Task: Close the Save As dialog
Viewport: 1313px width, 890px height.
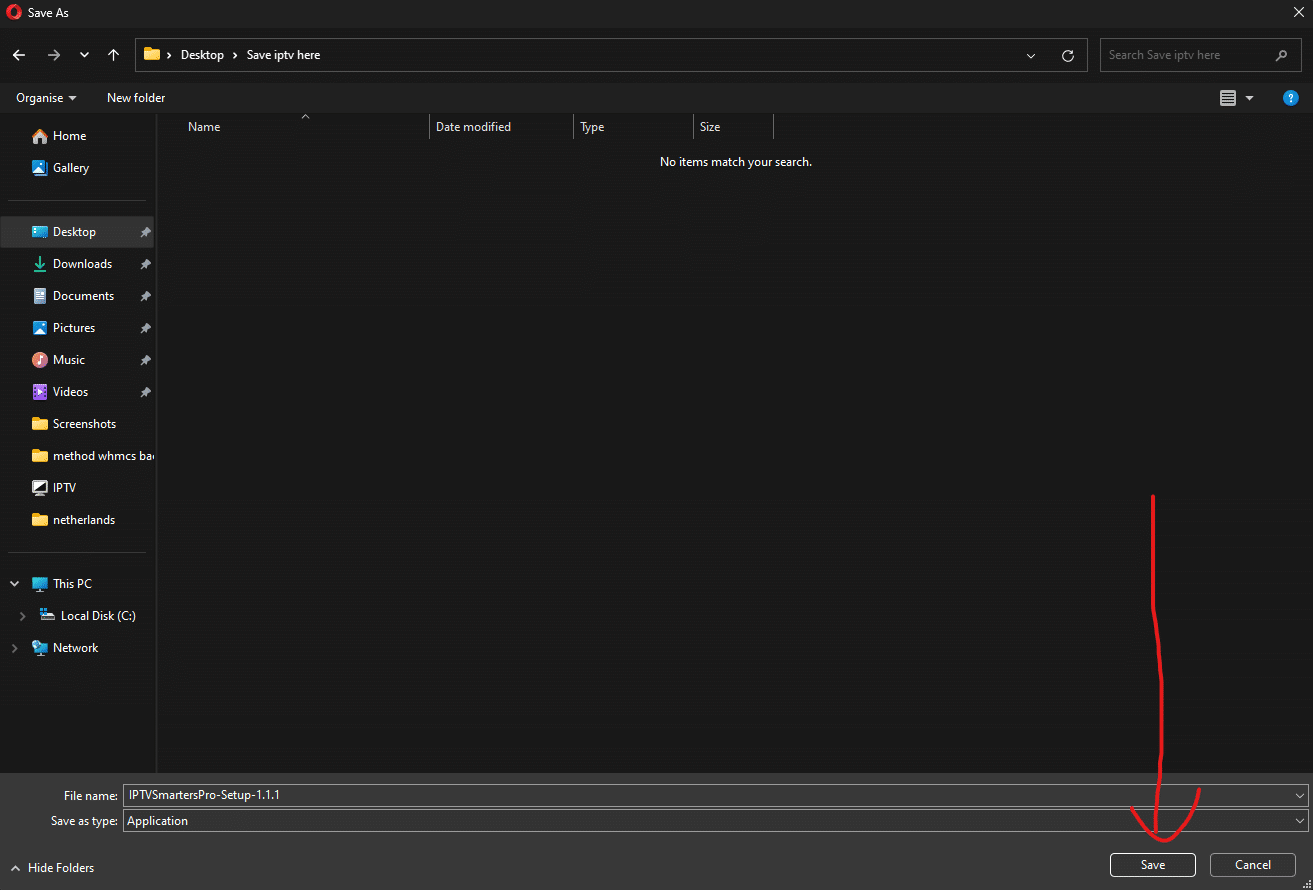Action: pyautogui.click(x=1298, y=13)
